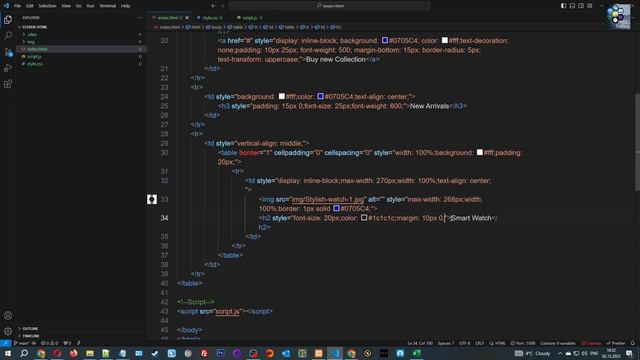Switch to the style.css tab
640x360 pixels.
(x=210, y=18)
